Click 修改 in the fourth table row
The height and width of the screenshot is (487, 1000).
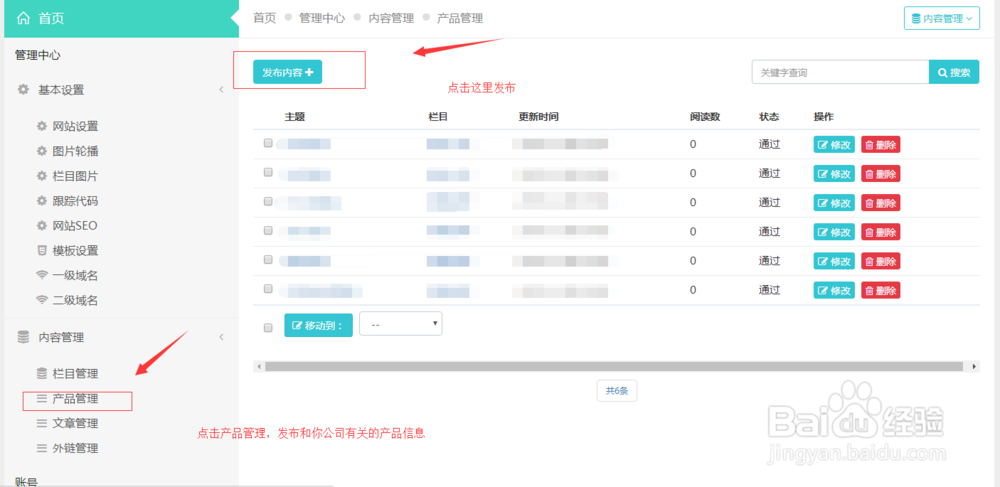tap(834, 232)
